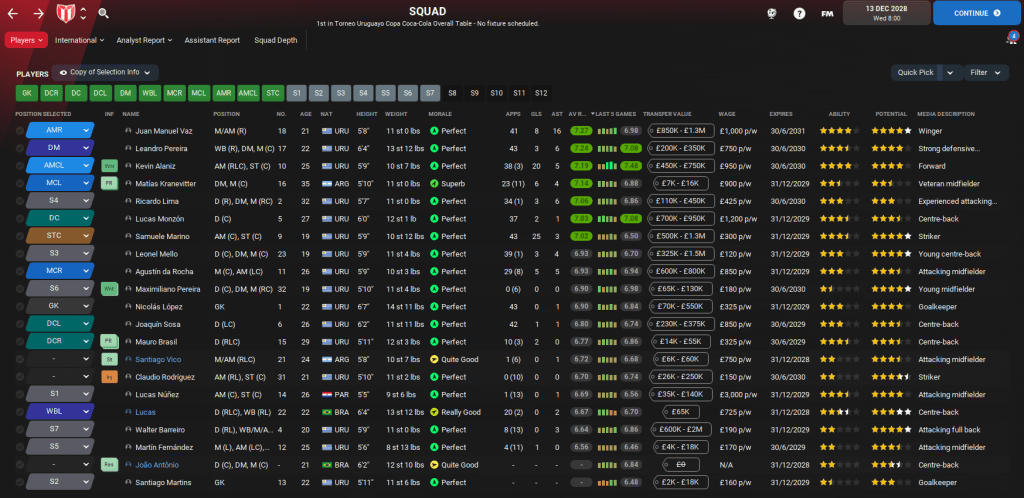Screen dimensions: 1024x498
Task: Go back with the left arrow
Action: 14,13
